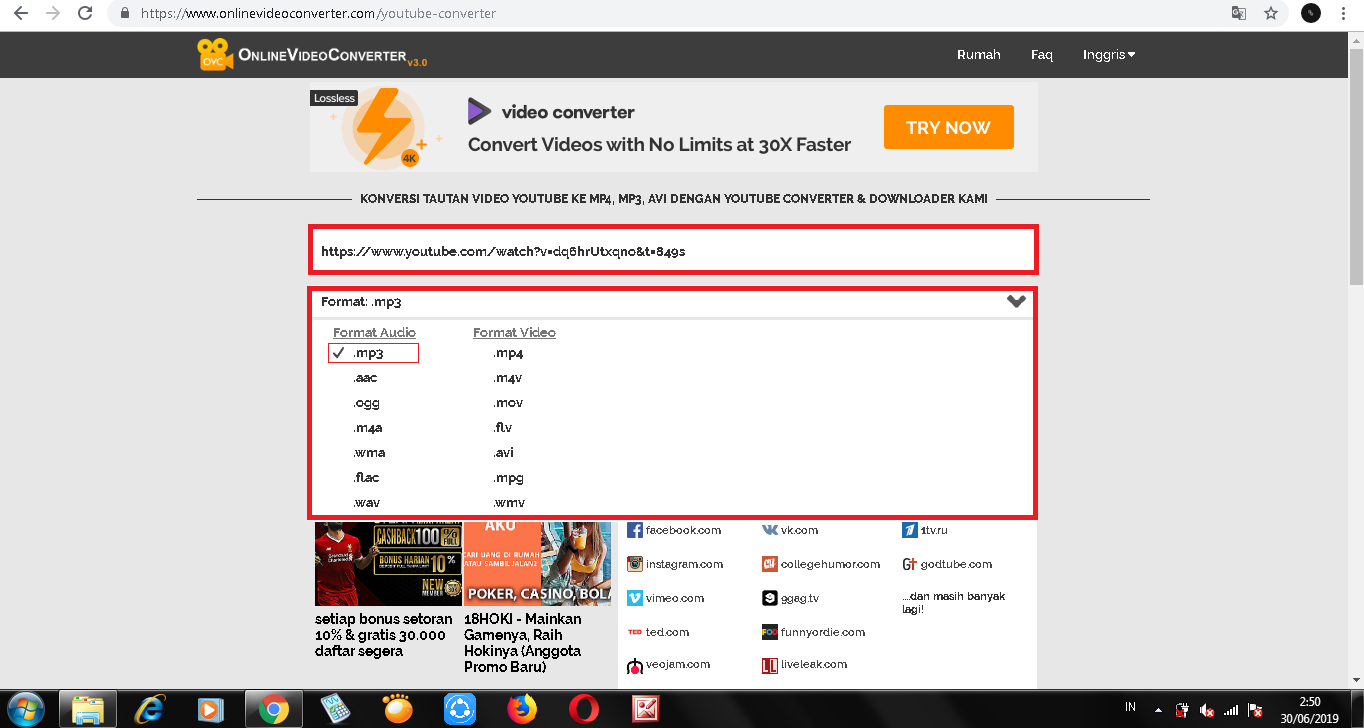Click the vimeo.com site icon
Screen dimensions: 1364x728
tap(634, 598)
